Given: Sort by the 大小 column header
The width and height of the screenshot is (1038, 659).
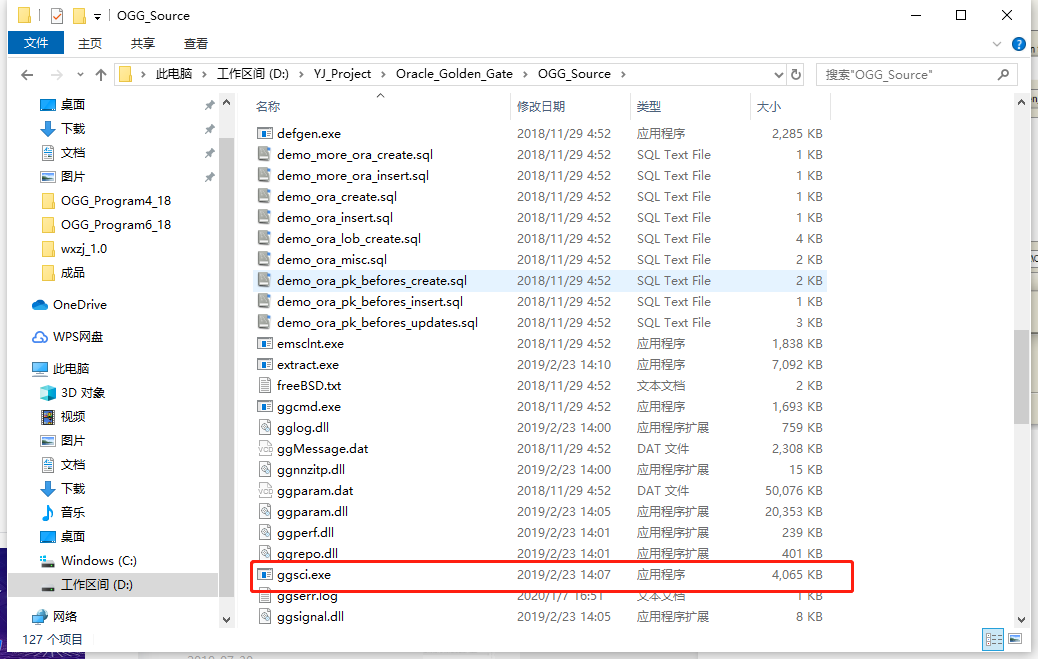Looking at the screenshot, I should [x=769, y=107].
